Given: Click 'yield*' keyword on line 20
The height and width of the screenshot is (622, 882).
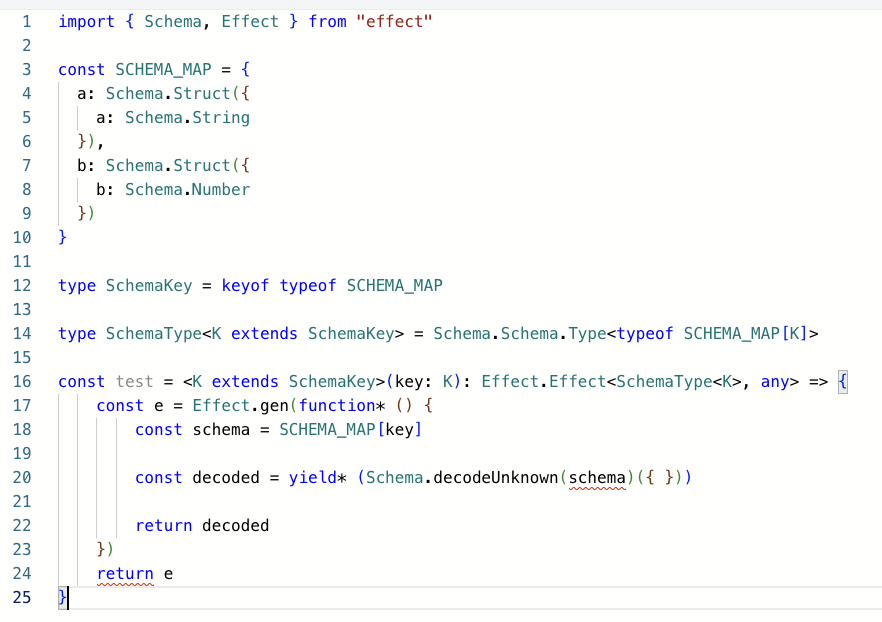Looking at the screenshot, I should tap(317, 478).
